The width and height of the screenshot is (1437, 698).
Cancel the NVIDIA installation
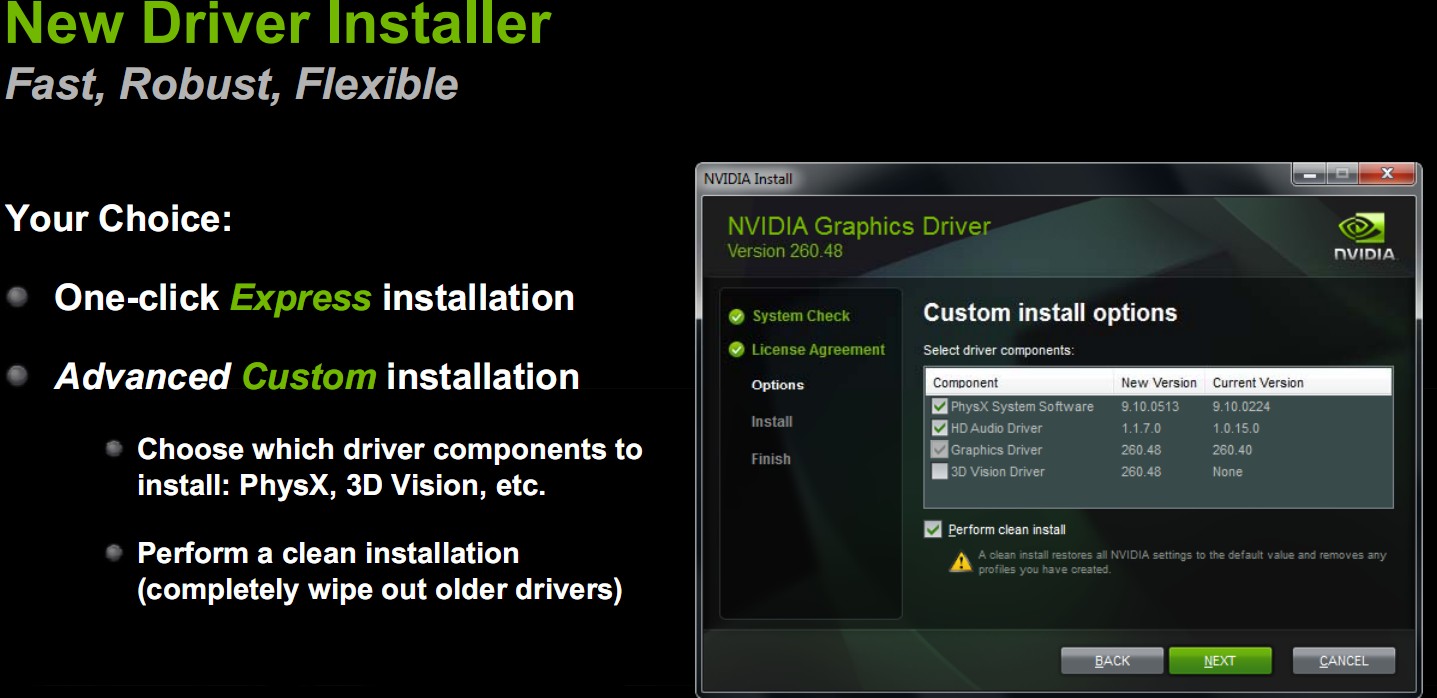click(1344, 661)
